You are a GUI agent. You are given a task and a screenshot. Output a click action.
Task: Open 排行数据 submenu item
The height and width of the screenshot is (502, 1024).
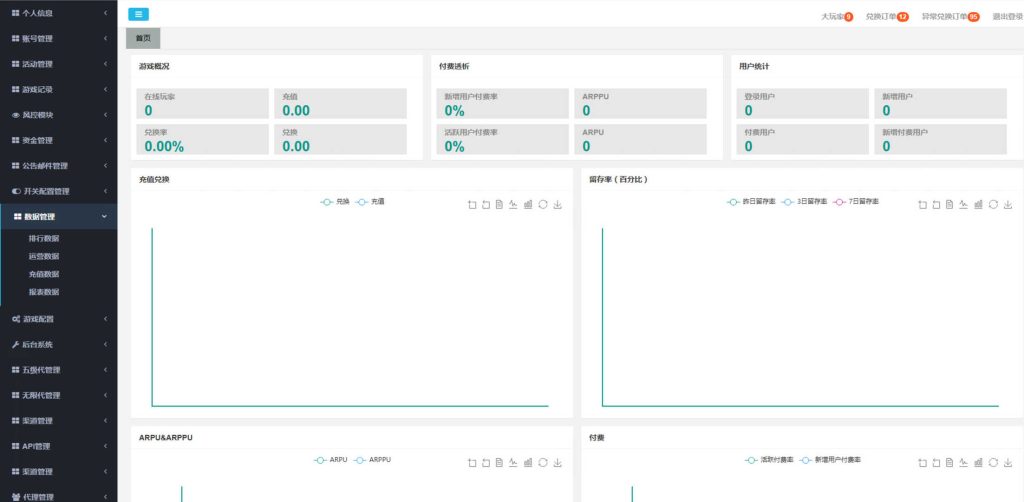click(44, 238)
